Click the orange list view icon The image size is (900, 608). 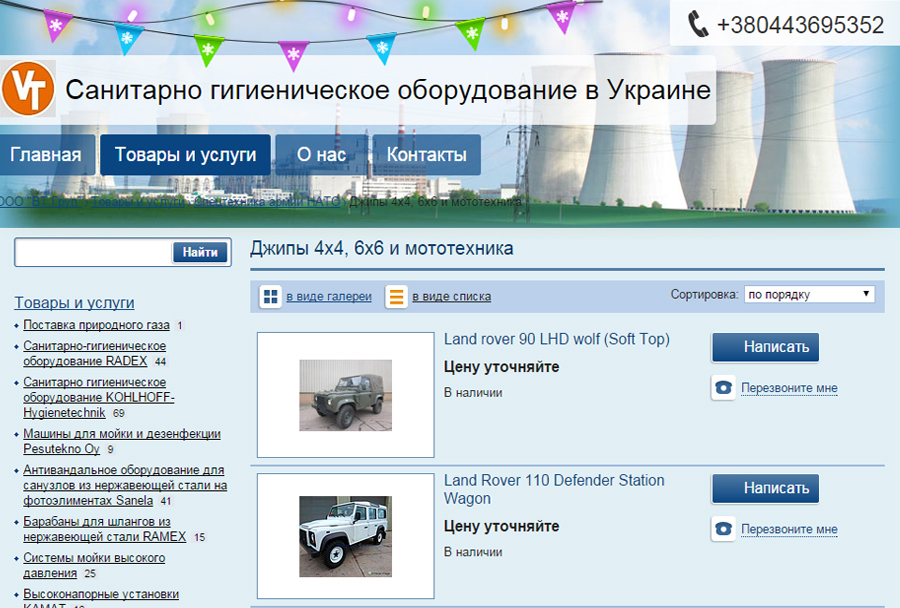click(x=397, y=297)
